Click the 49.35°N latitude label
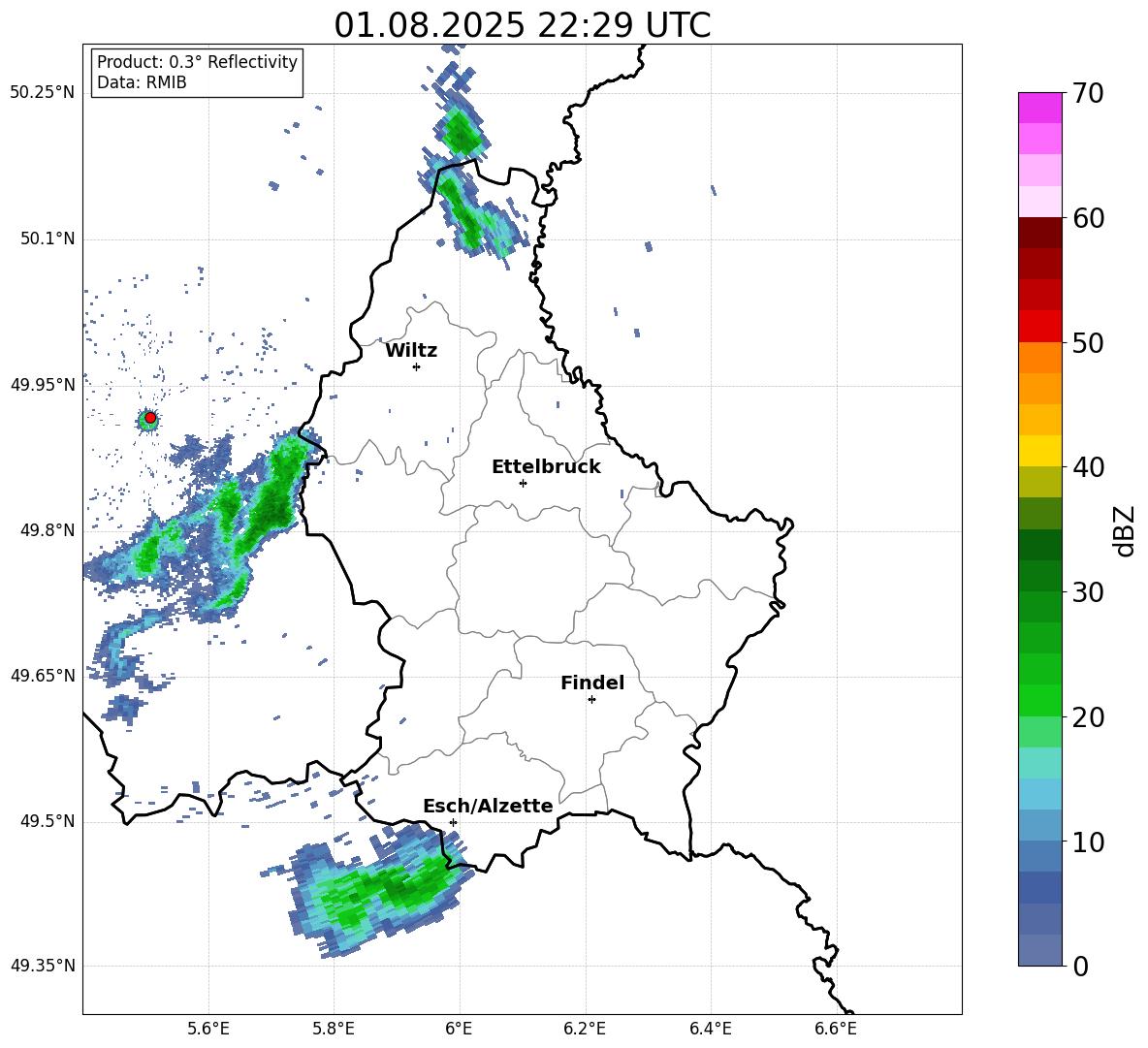 click(43, 966)
